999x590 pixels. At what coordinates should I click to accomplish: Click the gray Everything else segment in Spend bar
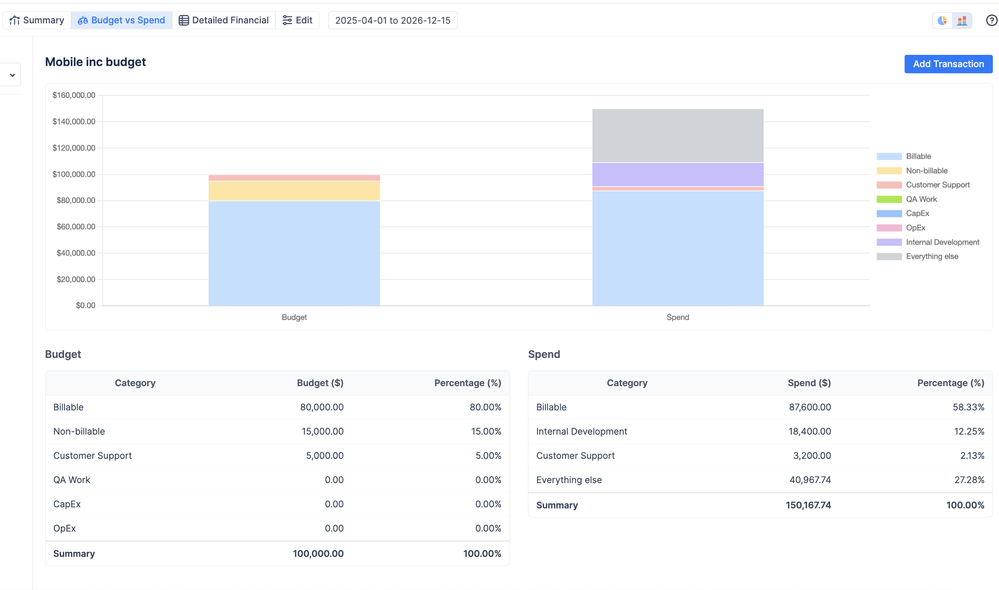tap(678, 135)
